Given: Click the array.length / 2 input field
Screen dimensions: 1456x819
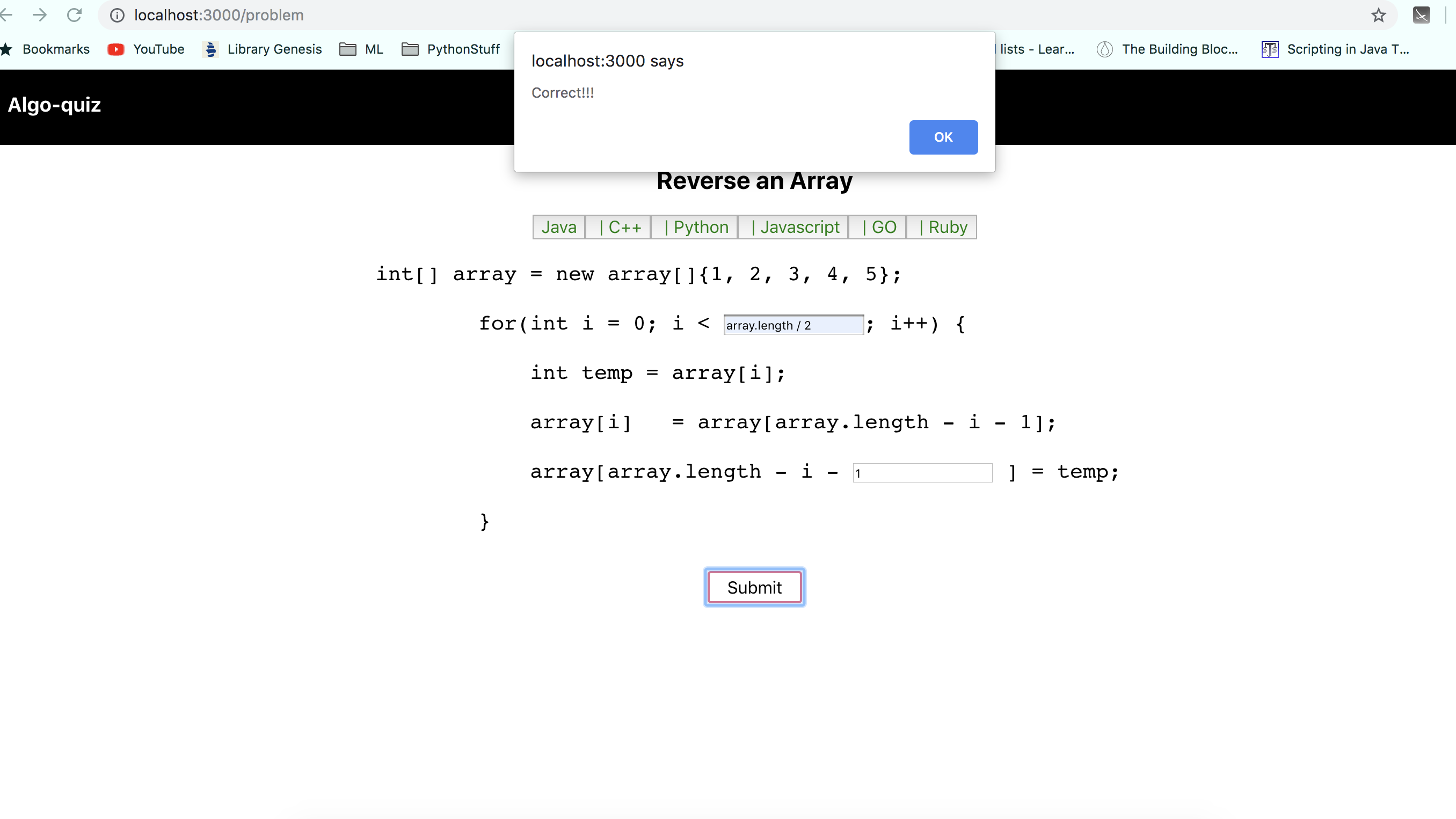Looking at the screenshot, I should click(793, 325).
